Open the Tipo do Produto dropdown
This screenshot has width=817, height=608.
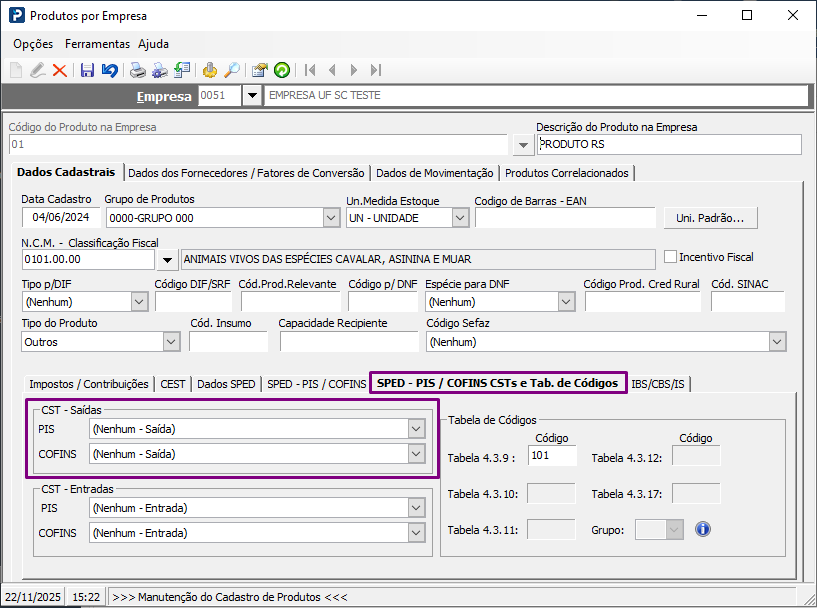(169, 342)
